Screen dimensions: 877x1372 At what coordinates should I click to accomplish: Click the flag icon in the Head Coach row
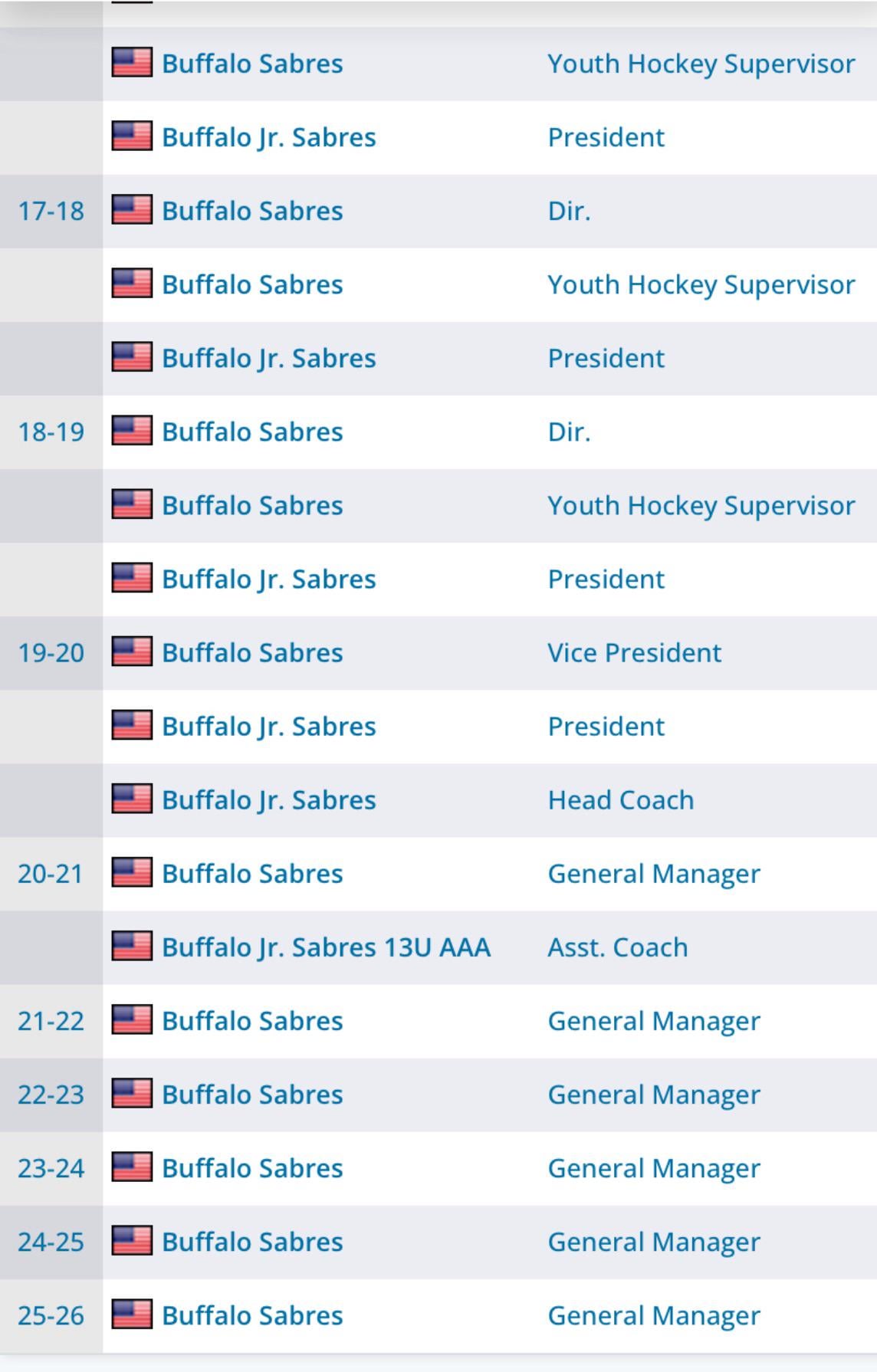point(132,799)
